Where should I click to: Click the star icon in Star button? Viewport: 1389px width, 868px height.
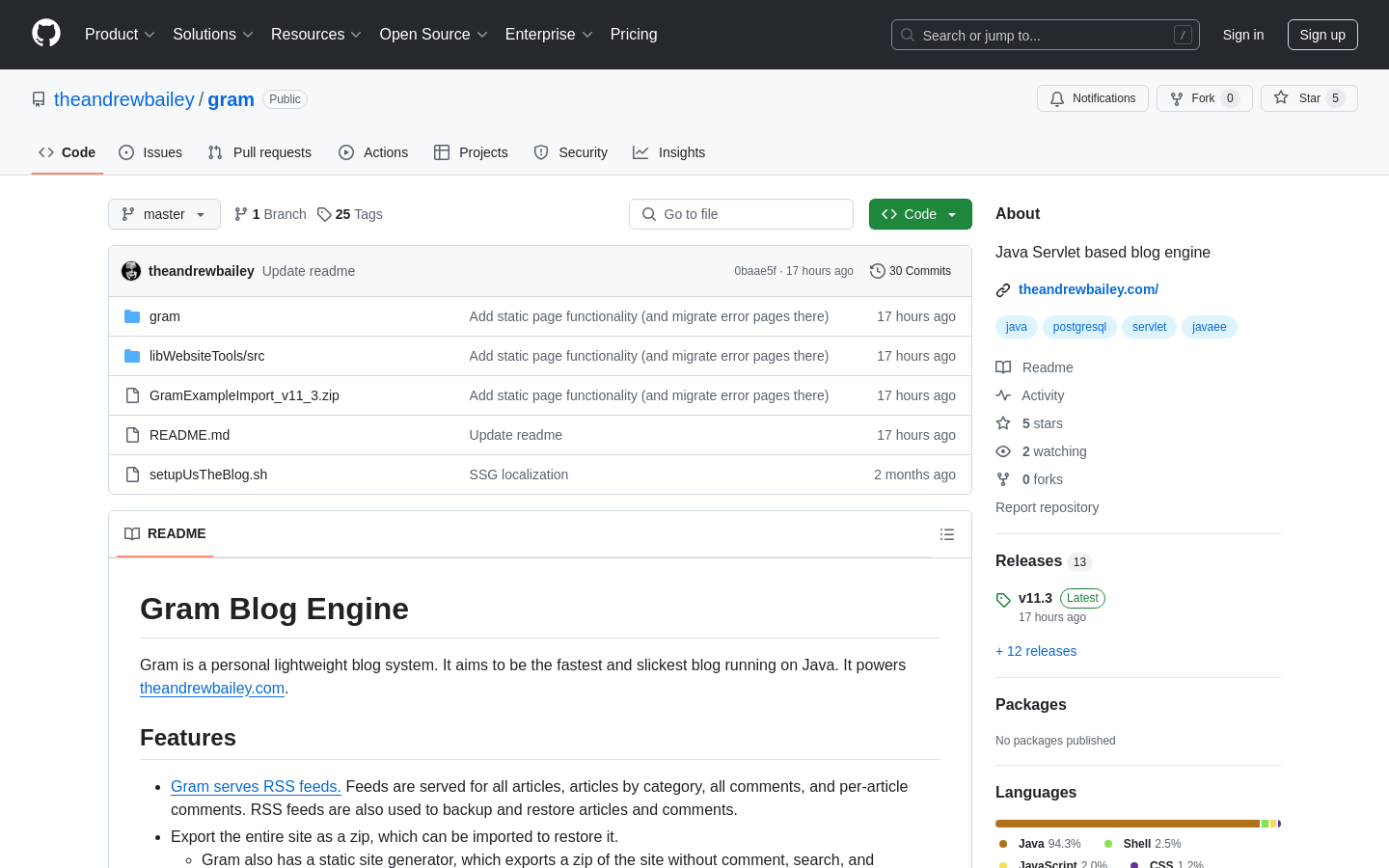point(1281,97)
